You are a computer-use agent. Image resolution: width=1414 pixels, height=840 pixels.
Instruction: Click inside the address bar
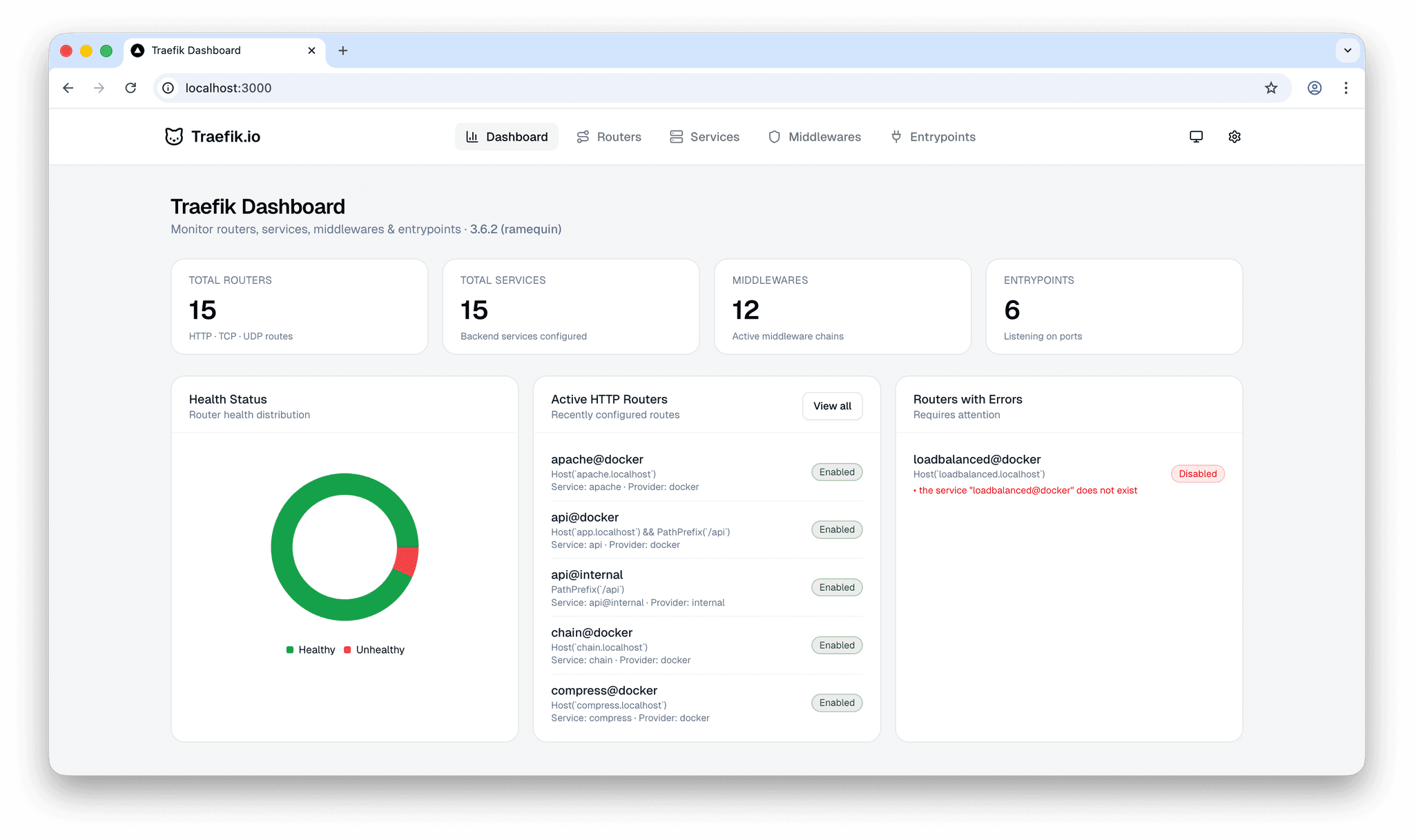pos(414,88)
